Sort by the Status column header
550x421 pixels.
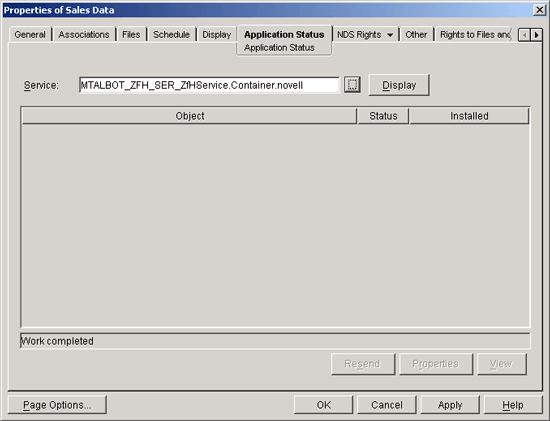coord(383,116)
